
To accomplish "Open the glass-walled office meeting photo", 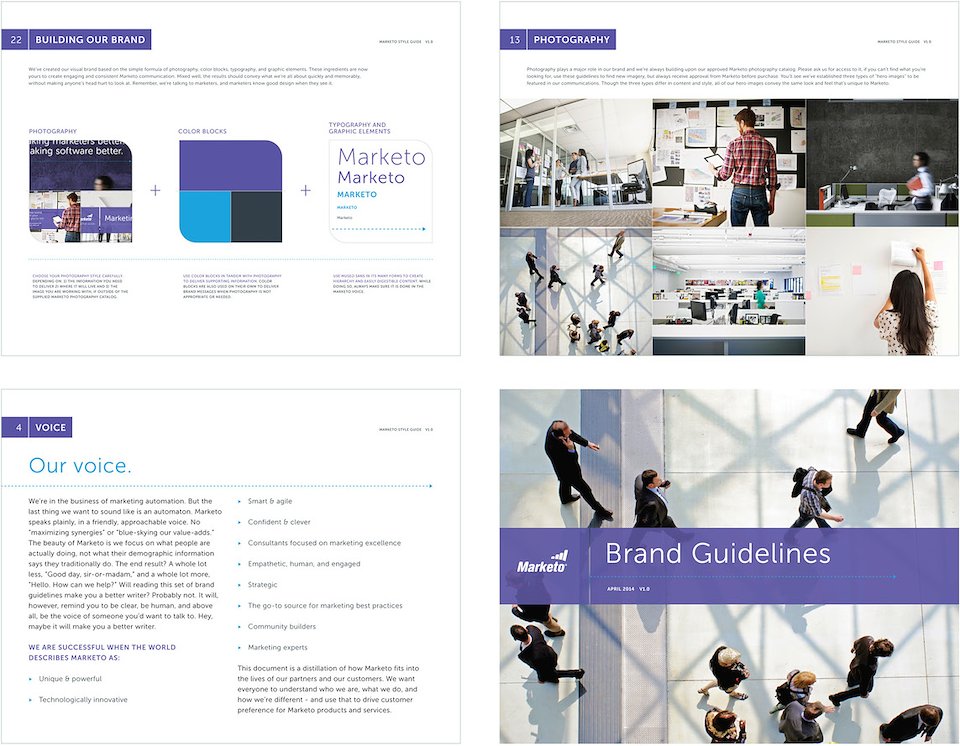I will [576, 164].
